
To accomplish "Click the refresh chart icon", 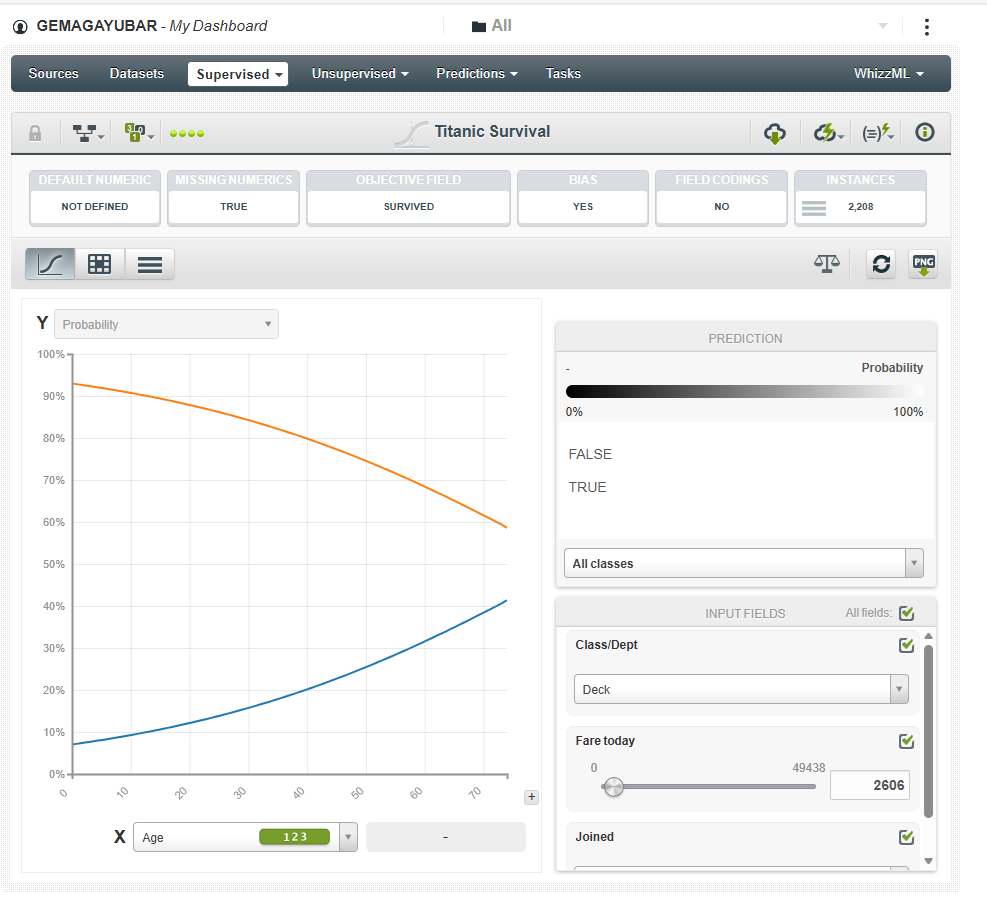I will pyautogui.click(x=880, y=264).
